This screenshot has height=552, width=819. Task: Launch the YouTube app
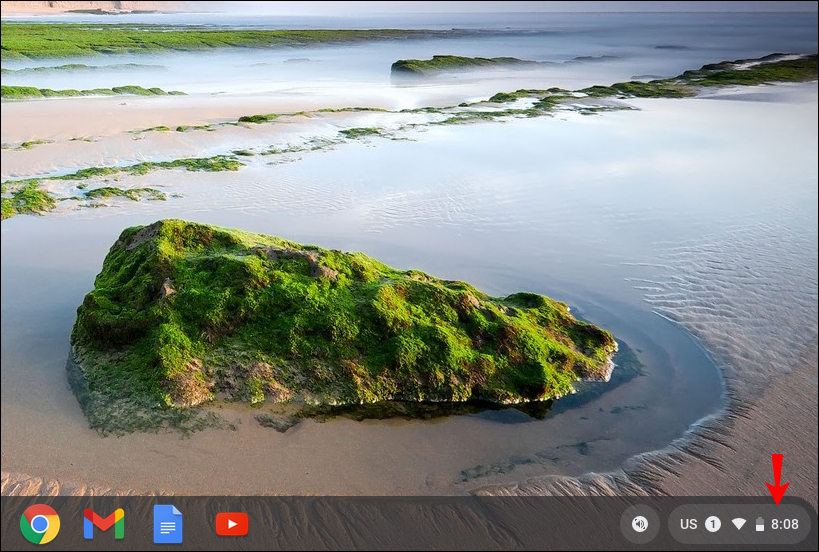[232, 524]
